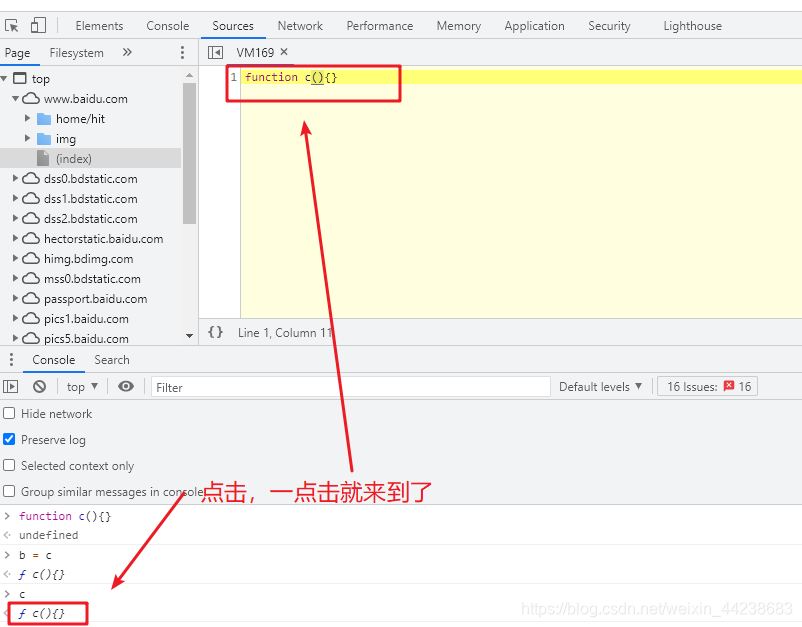Enable Selected context only checkbox
This screenshot has width=802, height=627.
[x=9, y=465]
